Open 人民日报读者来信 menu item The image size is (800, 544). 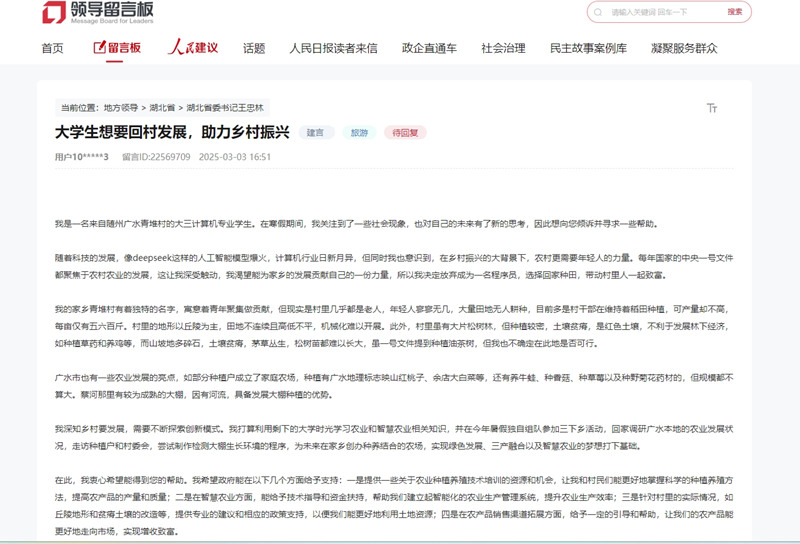click(334, 48)
